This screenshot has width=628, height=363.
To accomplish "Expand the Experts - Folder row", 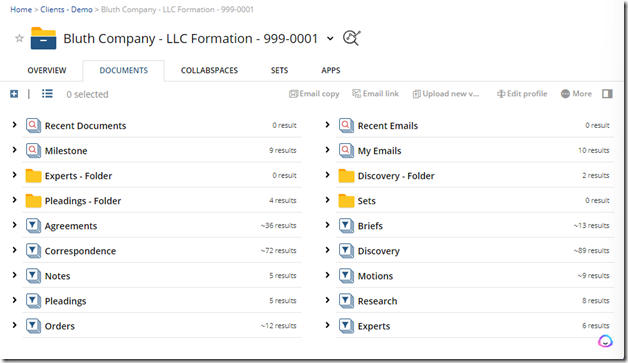I will [x=14, y=175].
